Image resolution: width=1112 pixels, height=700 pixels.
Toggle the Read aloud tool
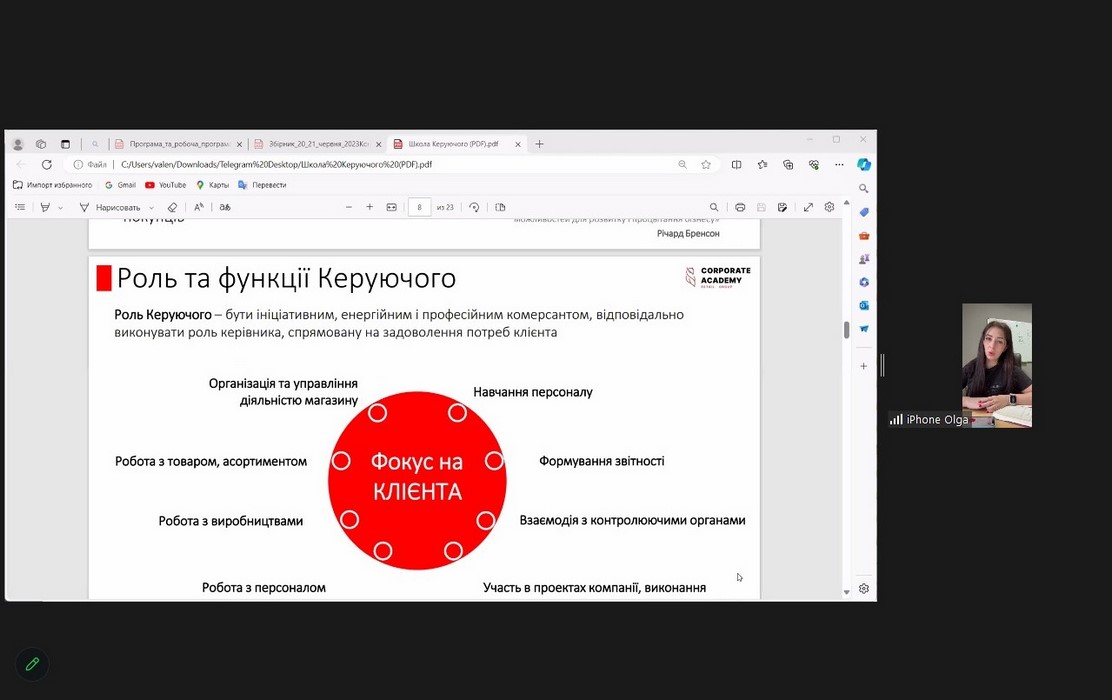point(199,207)
